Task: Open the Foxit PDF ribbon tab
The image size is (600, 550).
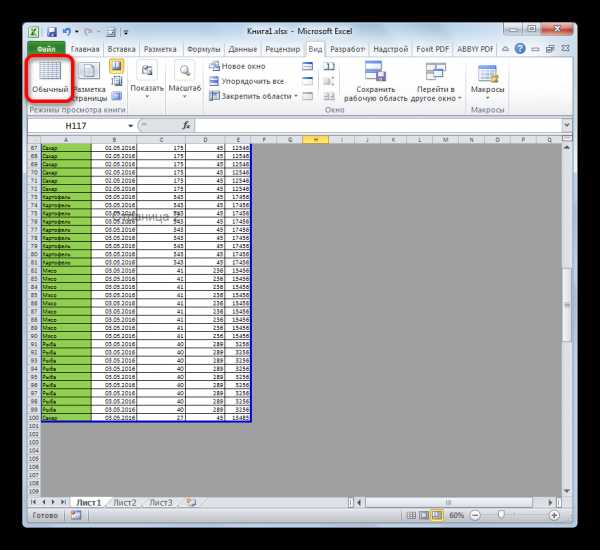Action: [x=432, y=49]
